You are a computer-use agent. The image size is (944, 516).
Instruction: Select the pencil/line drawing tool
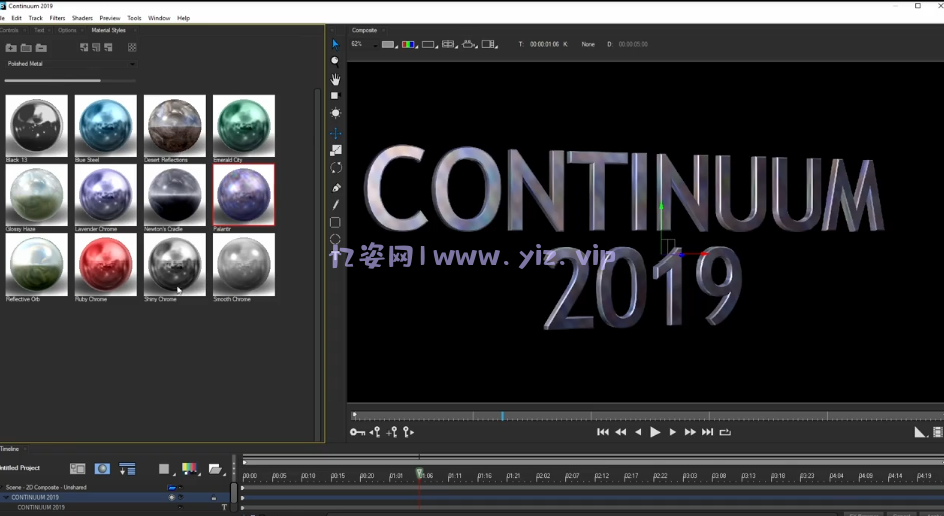click(335, 205)
